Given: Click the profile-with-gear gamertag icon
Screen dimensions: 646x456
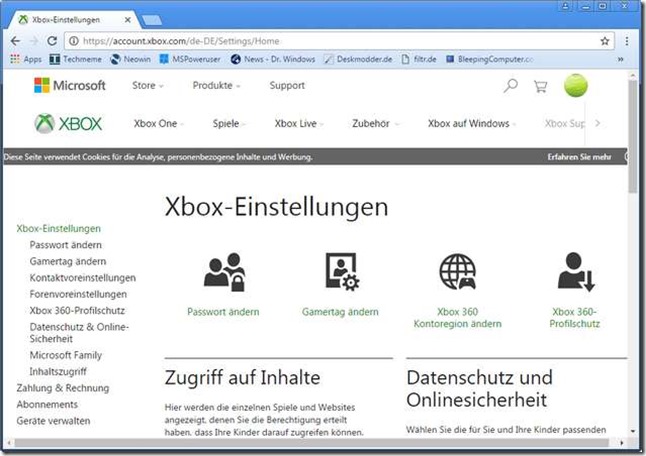Looking at the screenshot, I should [x=342, y=272].
